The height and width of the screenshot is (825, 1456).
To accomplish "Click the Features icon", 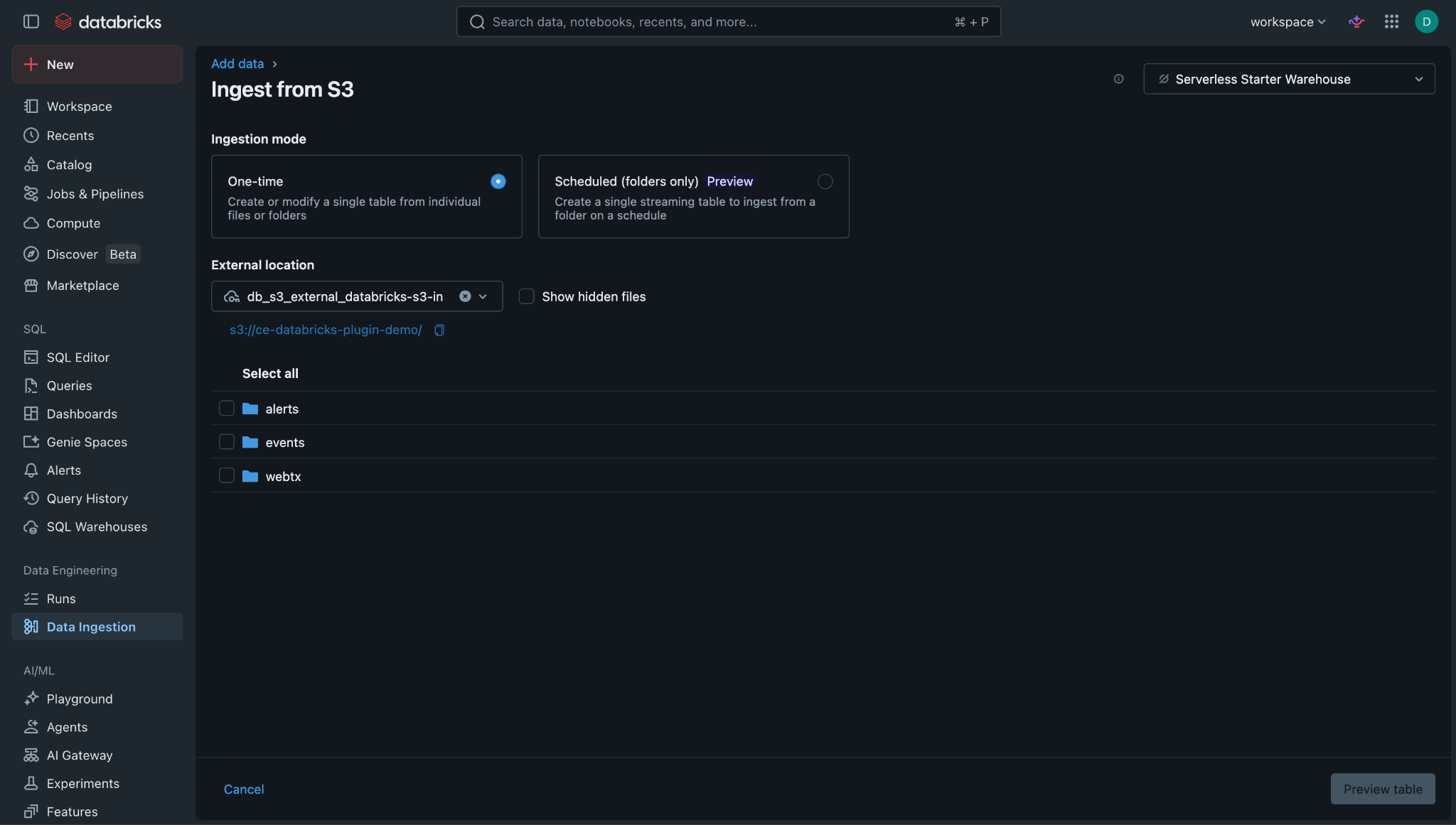I will coord(31,811).
